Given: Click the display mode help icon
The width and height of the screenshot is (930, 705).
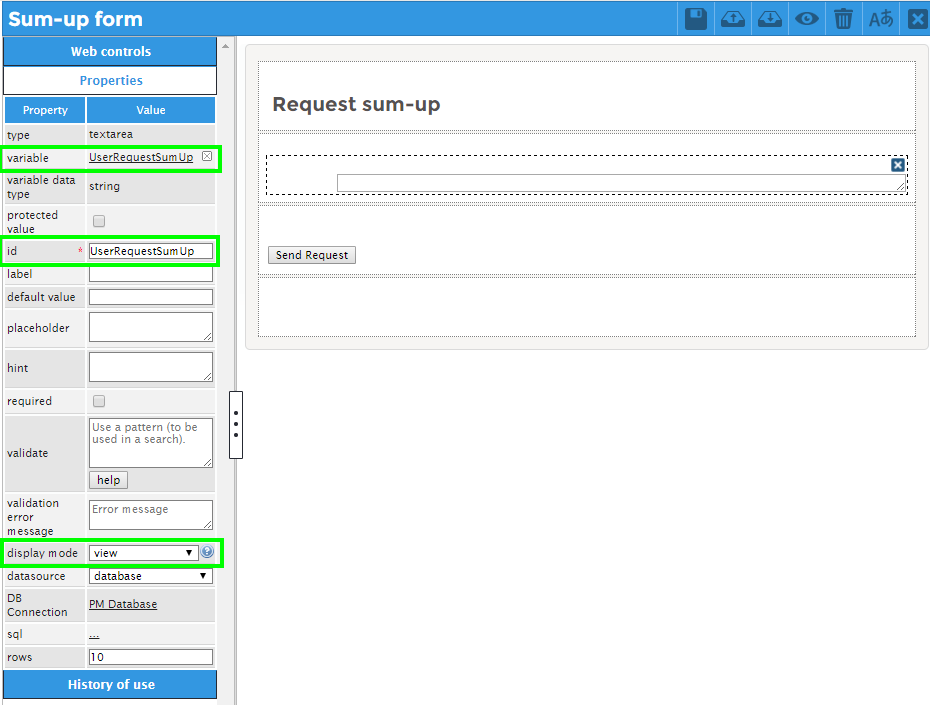Looking at the screenshot, I should coord(207,552).
